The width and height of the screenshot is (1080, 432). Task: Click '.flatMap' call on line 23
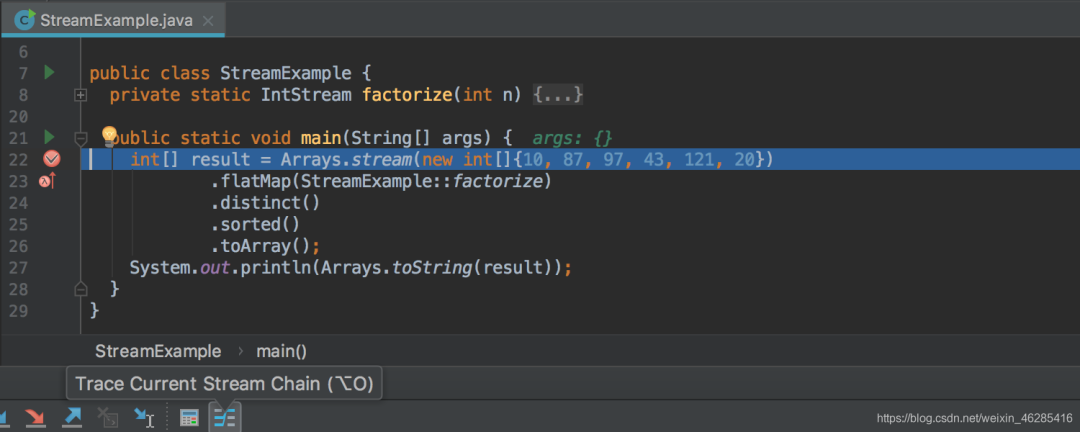coord(251,181)
